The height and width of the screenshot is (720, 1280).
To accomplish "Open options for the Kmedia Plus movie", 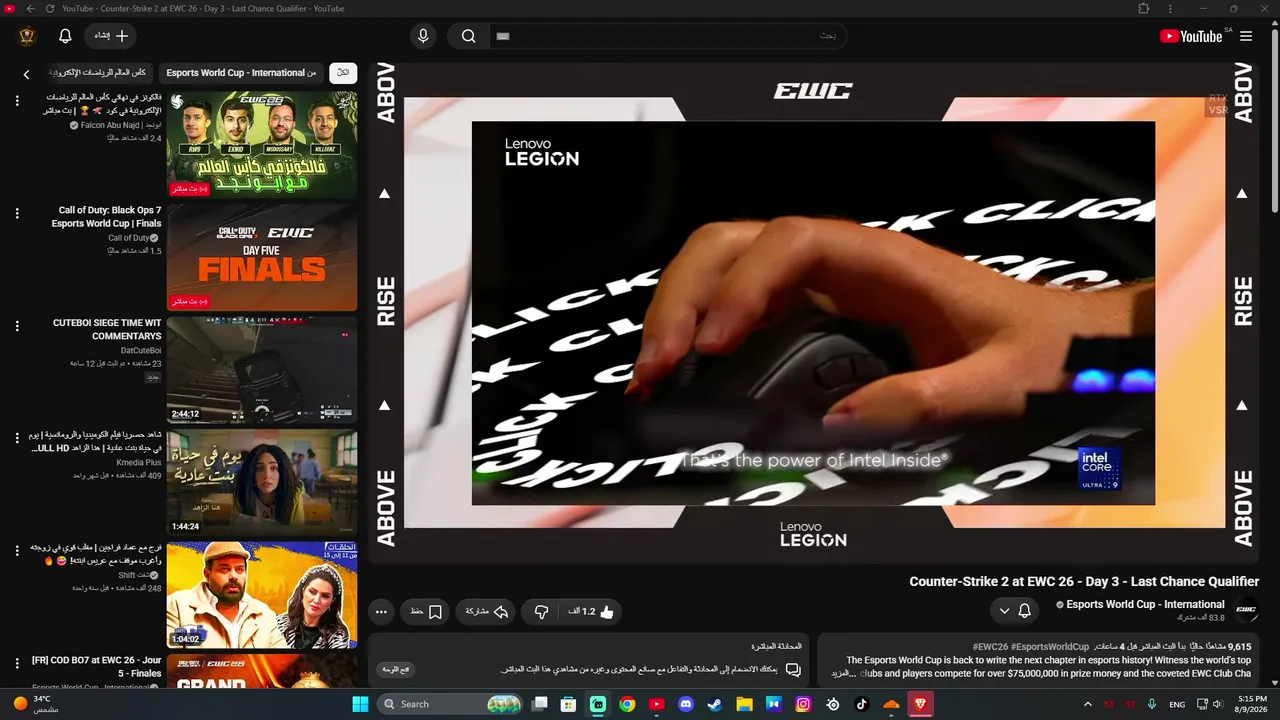I will point(17,438).
